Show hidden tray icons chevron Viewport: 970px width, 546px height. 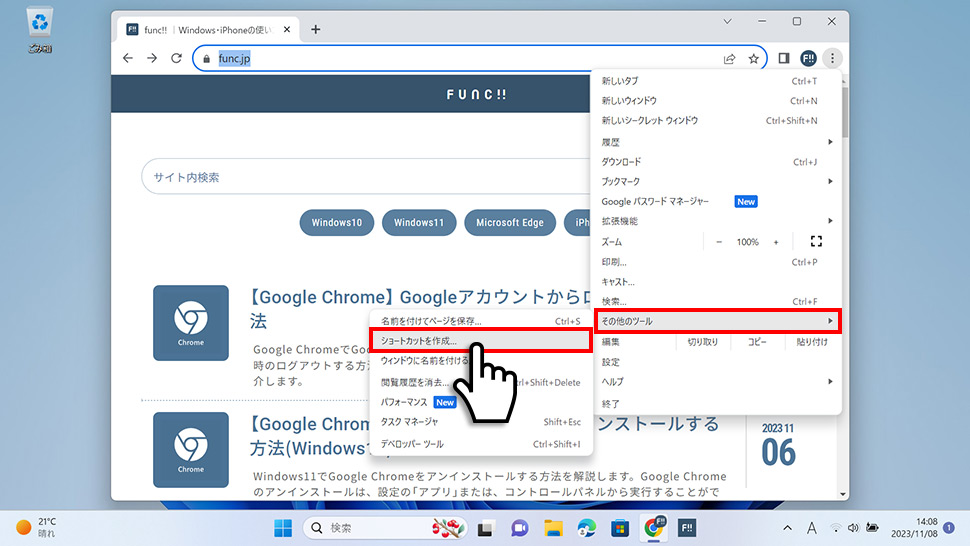[787, 528]
